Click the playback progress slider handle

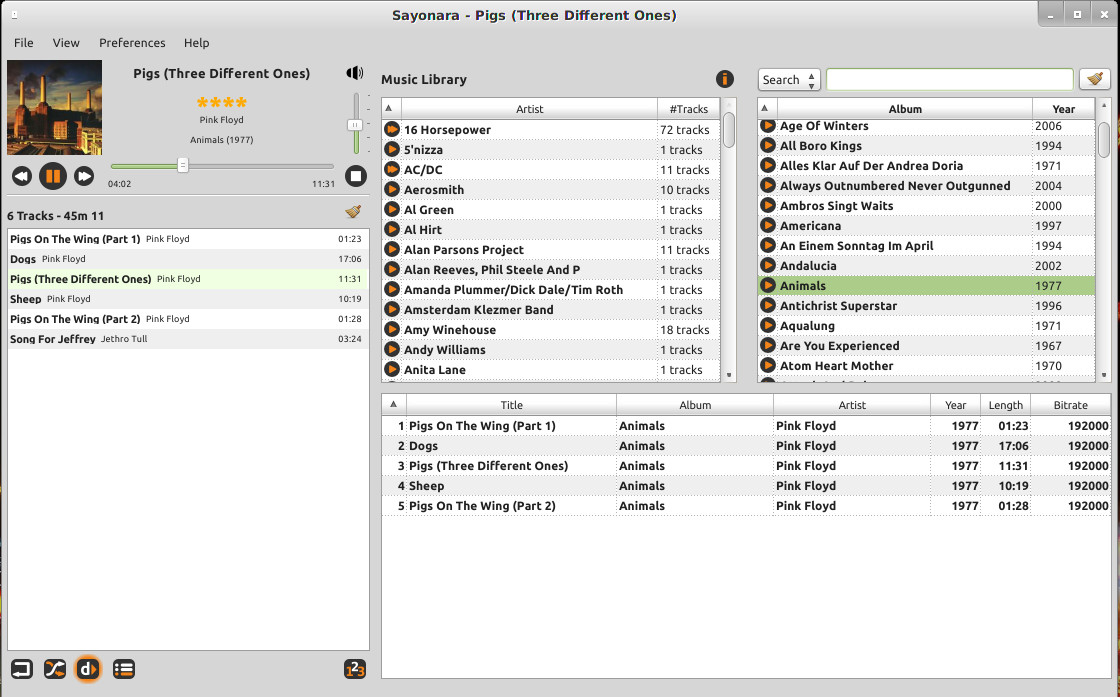point(183,166)
